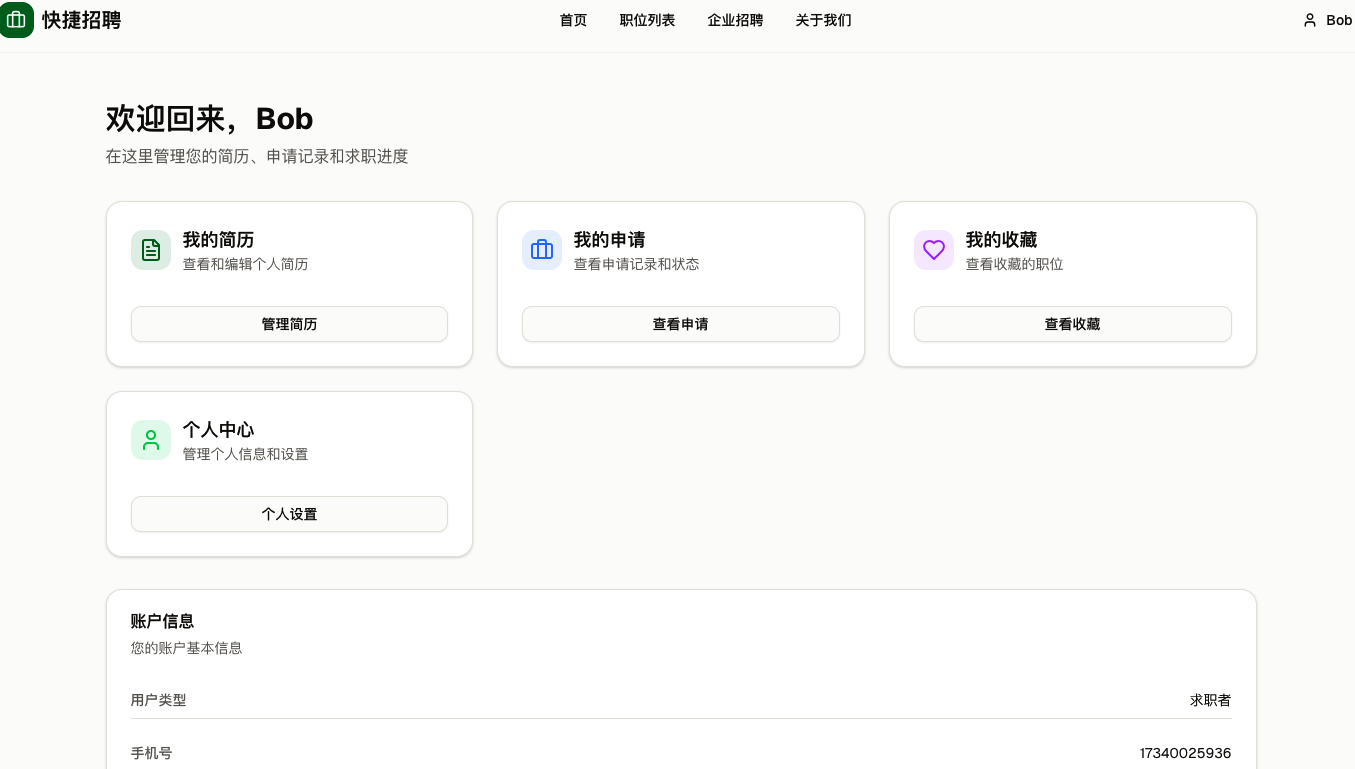
Task: Open 个人设置 from the personal center card
Action: coord(289,514)
